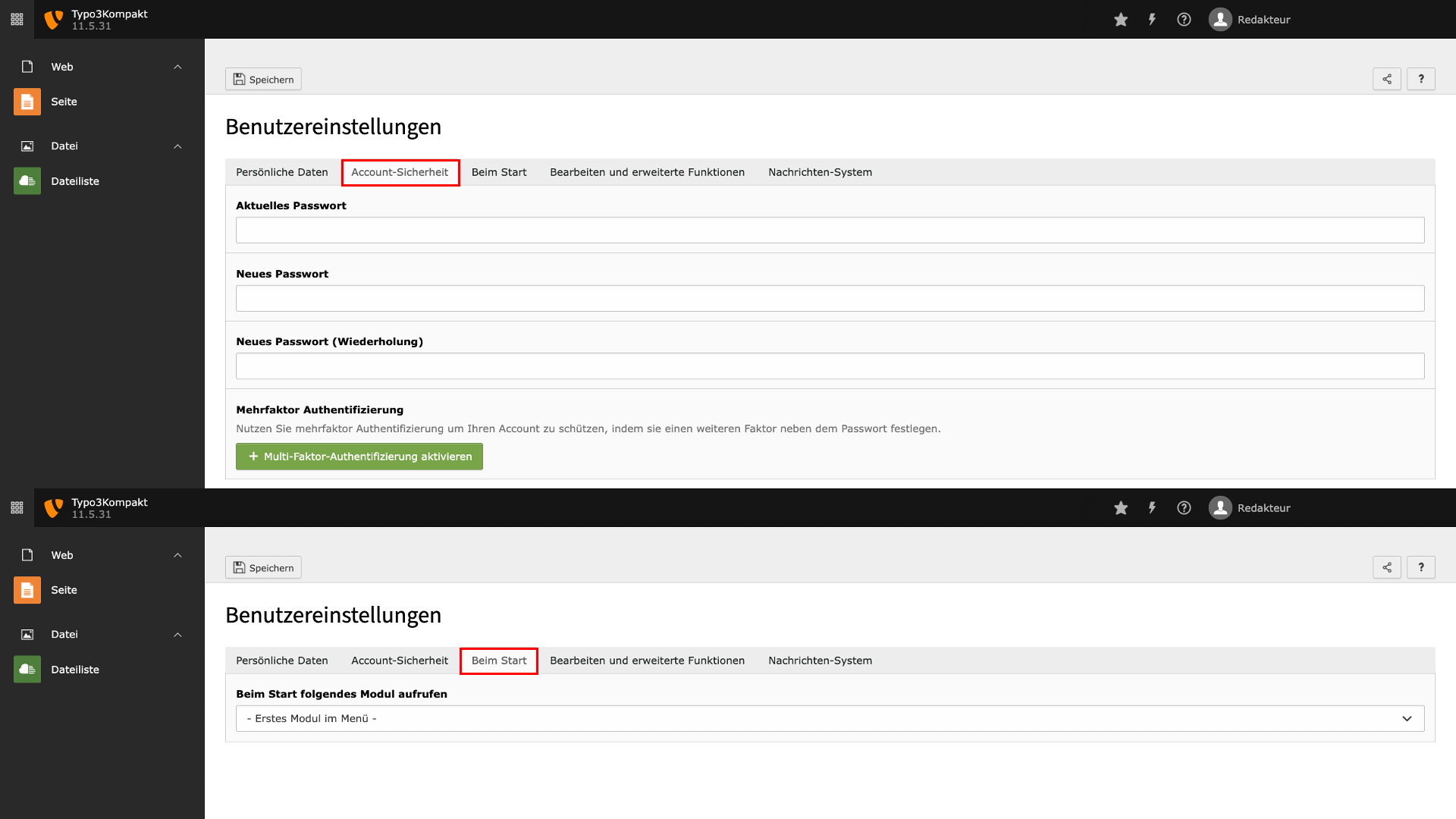
Task: Activate Multi-Faktor-Authentifizierung aktivieren button
Action: pyautogui.click(x=359, y=457)
